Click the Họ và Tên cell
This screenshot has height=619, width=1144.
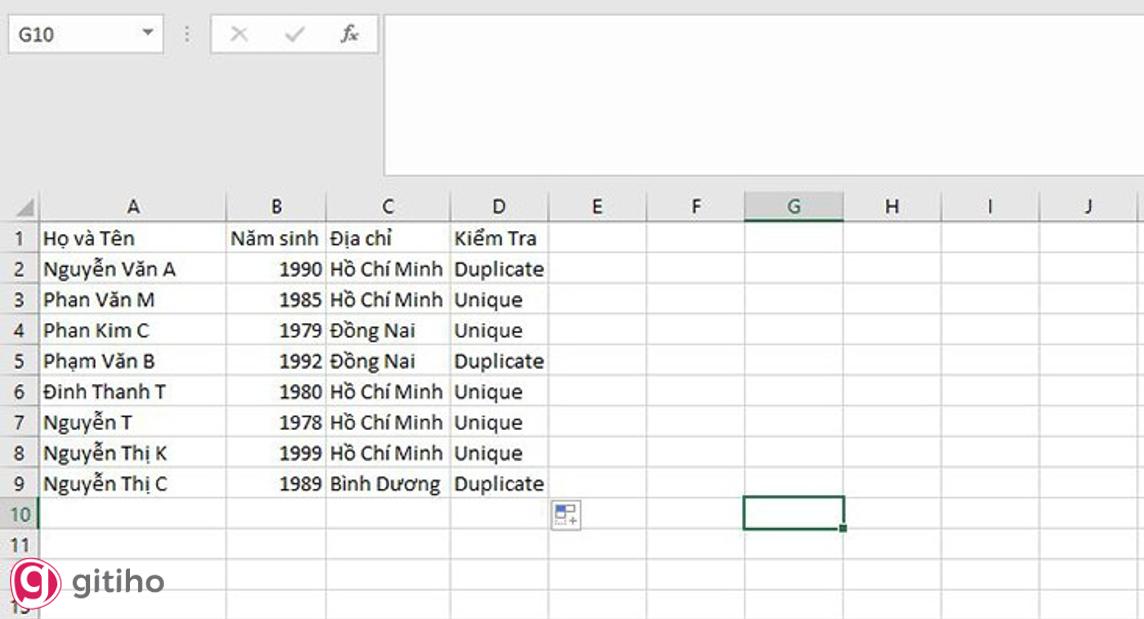(x=133, y=238)
